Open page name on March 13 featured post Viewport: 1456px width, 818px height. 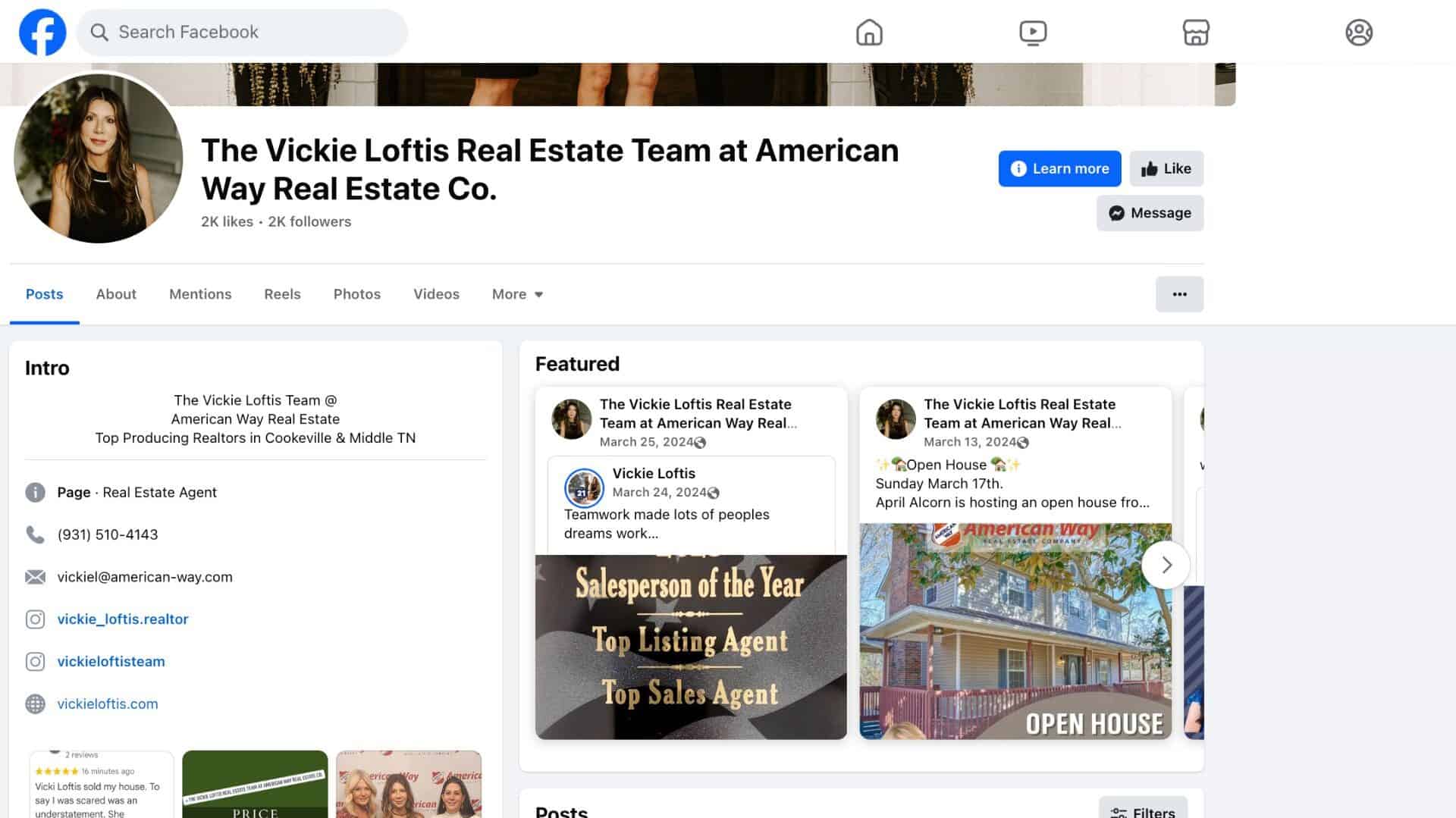(x=1022, y=414)
